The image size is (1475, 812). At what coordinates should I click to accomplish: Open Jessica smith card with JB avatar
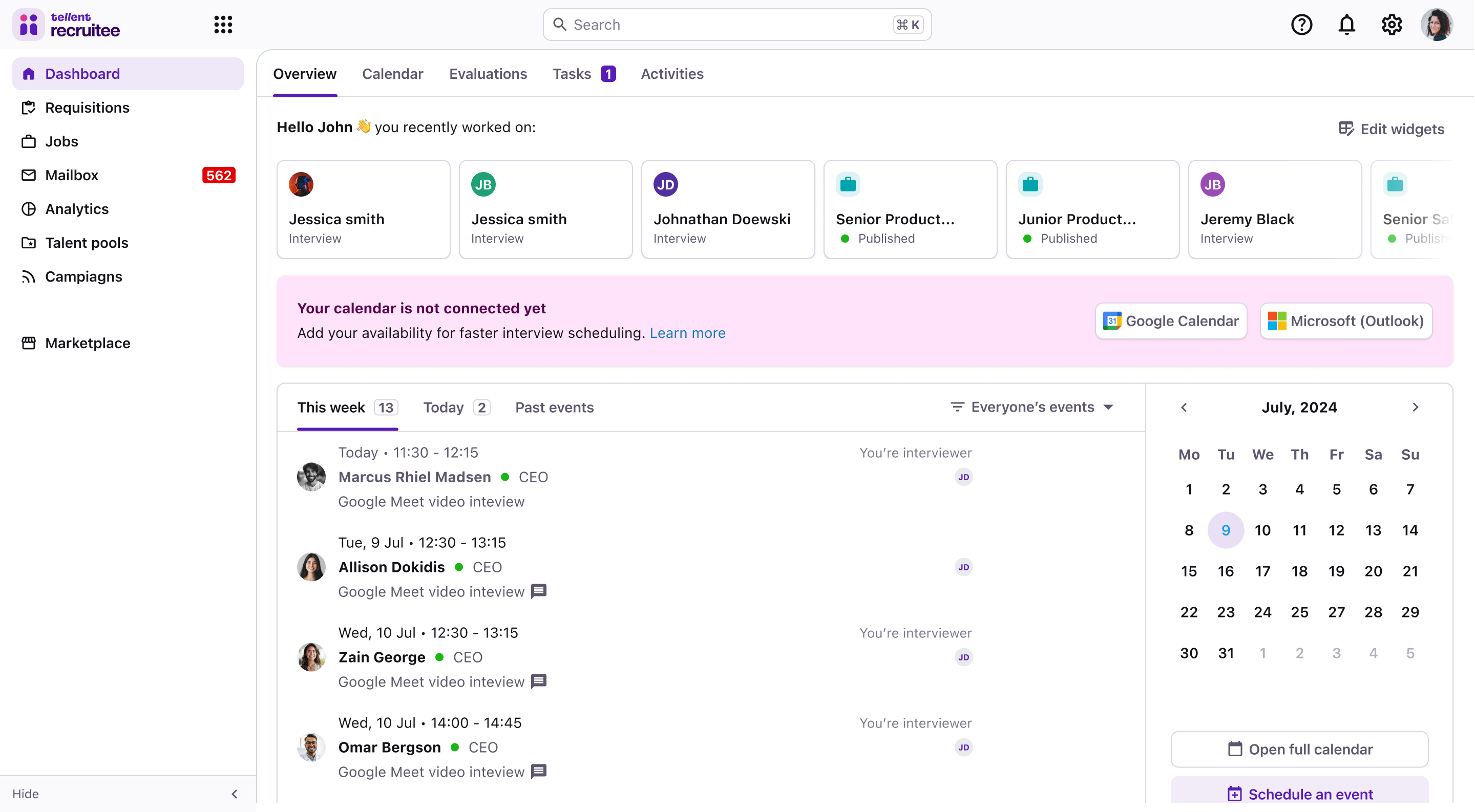tap(545, 209)
